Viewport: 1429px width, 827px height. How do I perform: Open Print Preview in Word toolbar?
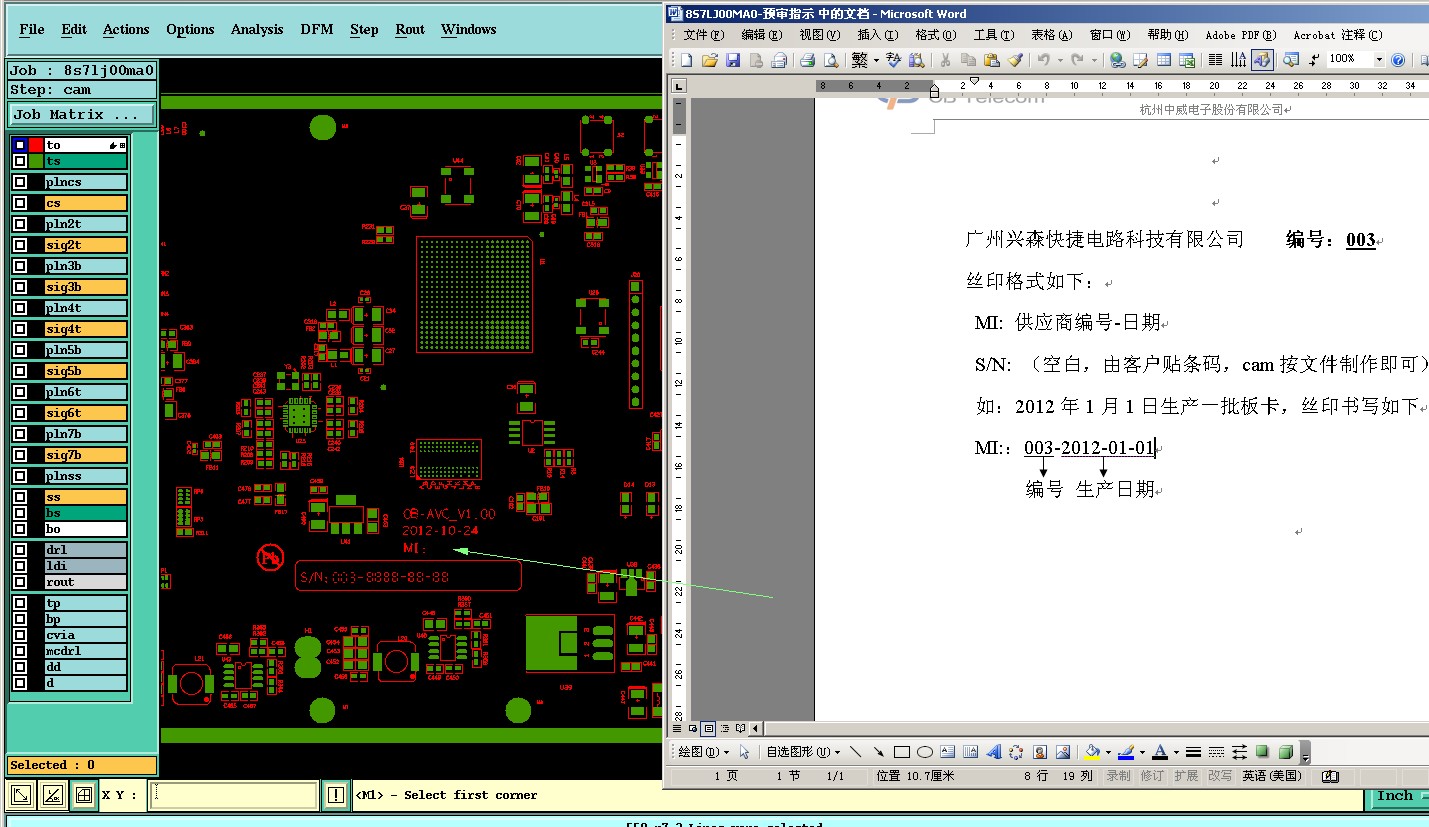pyautogui.click(x=832, y=60)
